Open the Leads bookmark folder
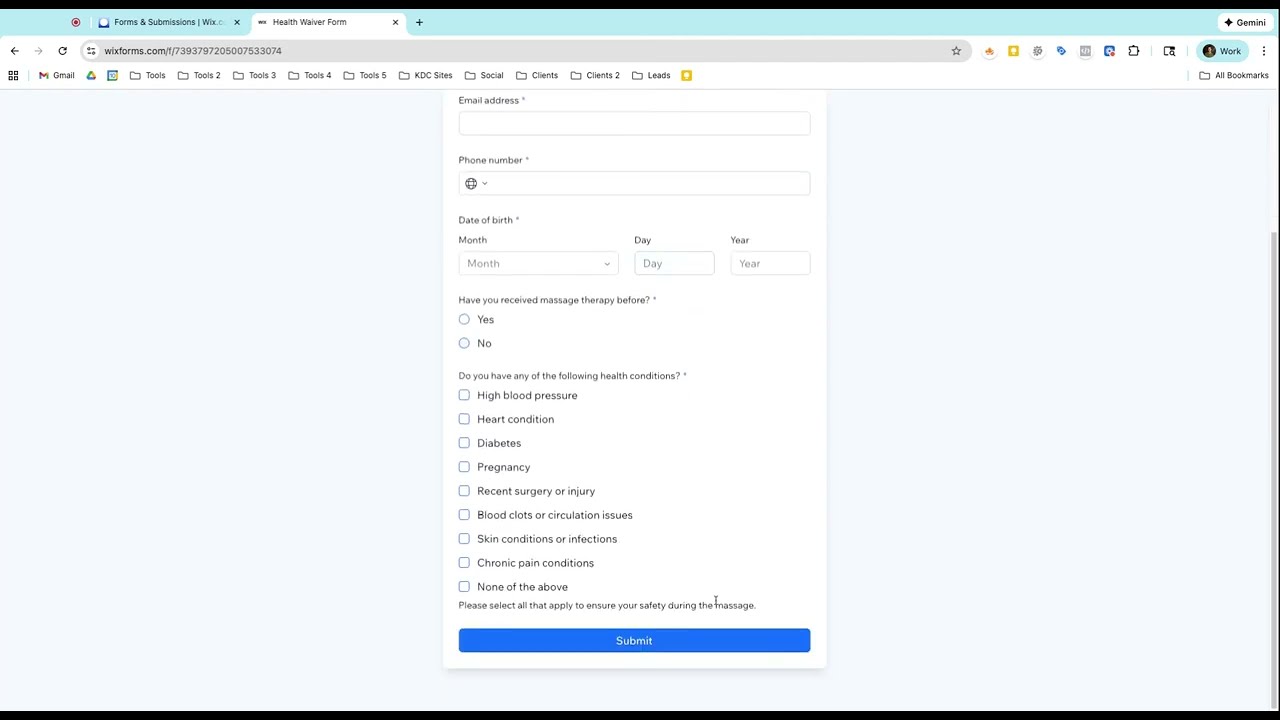This screenshot has height=720, width=1280. [x=651, y=75]
